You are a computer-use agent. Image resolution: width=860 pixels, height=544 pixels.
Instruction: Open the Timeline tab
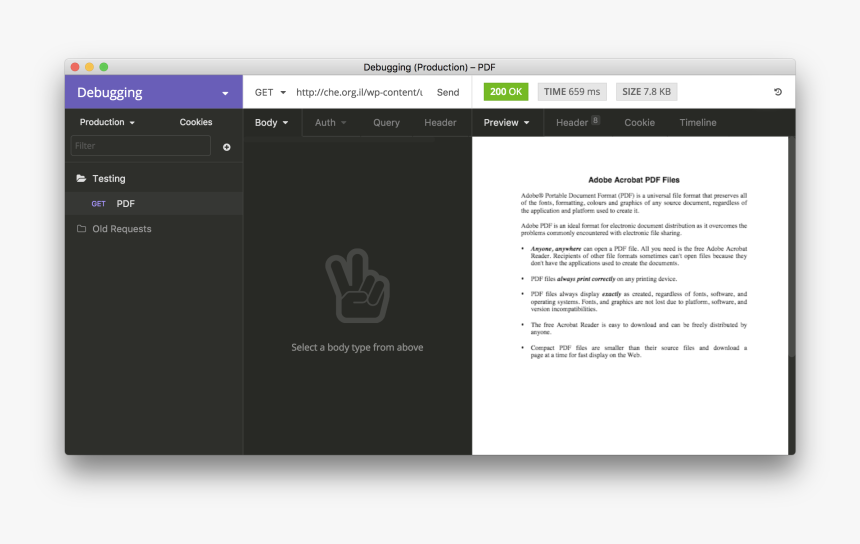pos(698,123)
